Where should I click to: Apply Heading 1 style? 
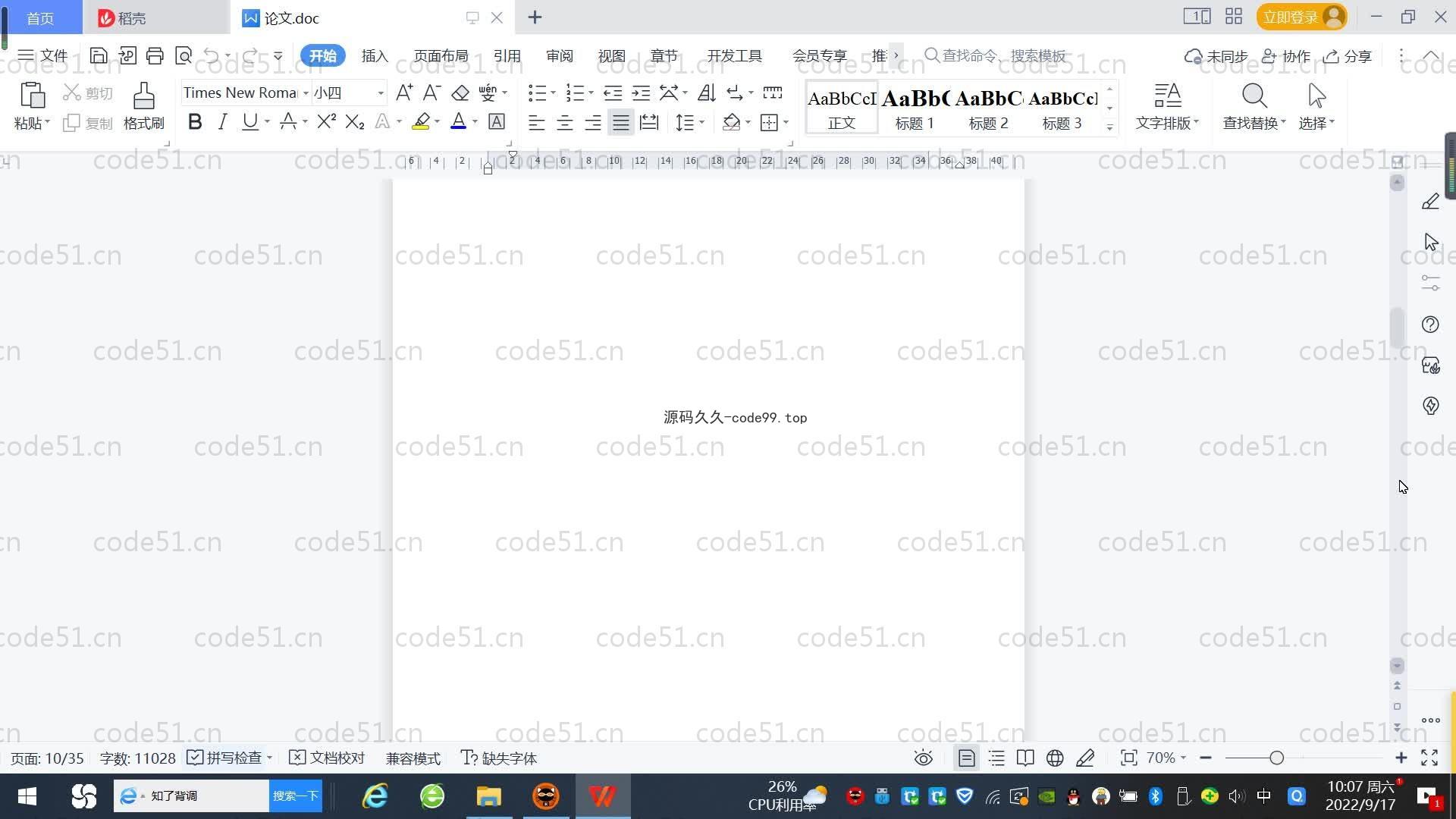tap(915, 107)
